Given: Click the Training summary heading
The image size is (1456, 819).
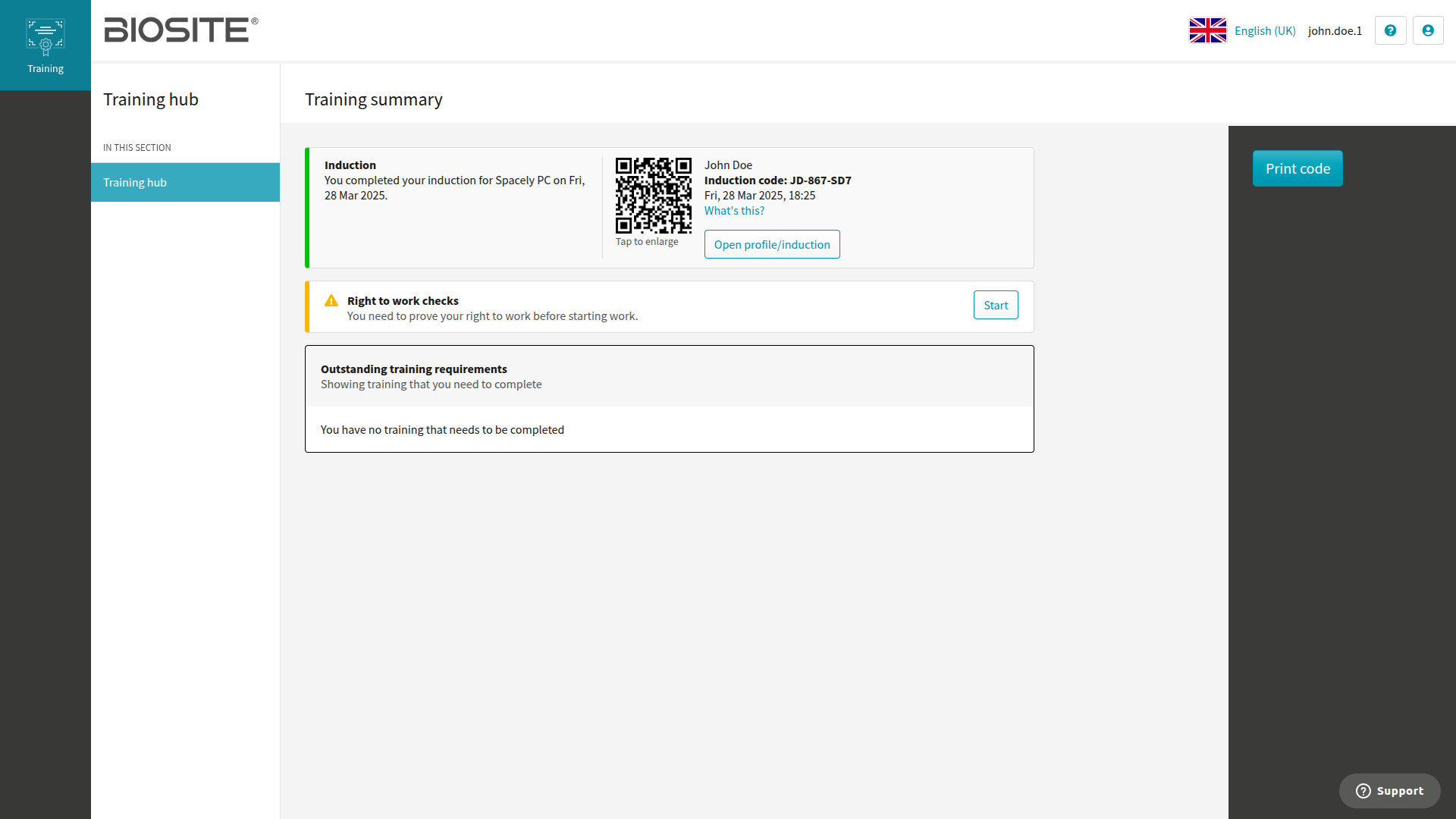Looking at the screenshot, I should [x=373, y=99].
